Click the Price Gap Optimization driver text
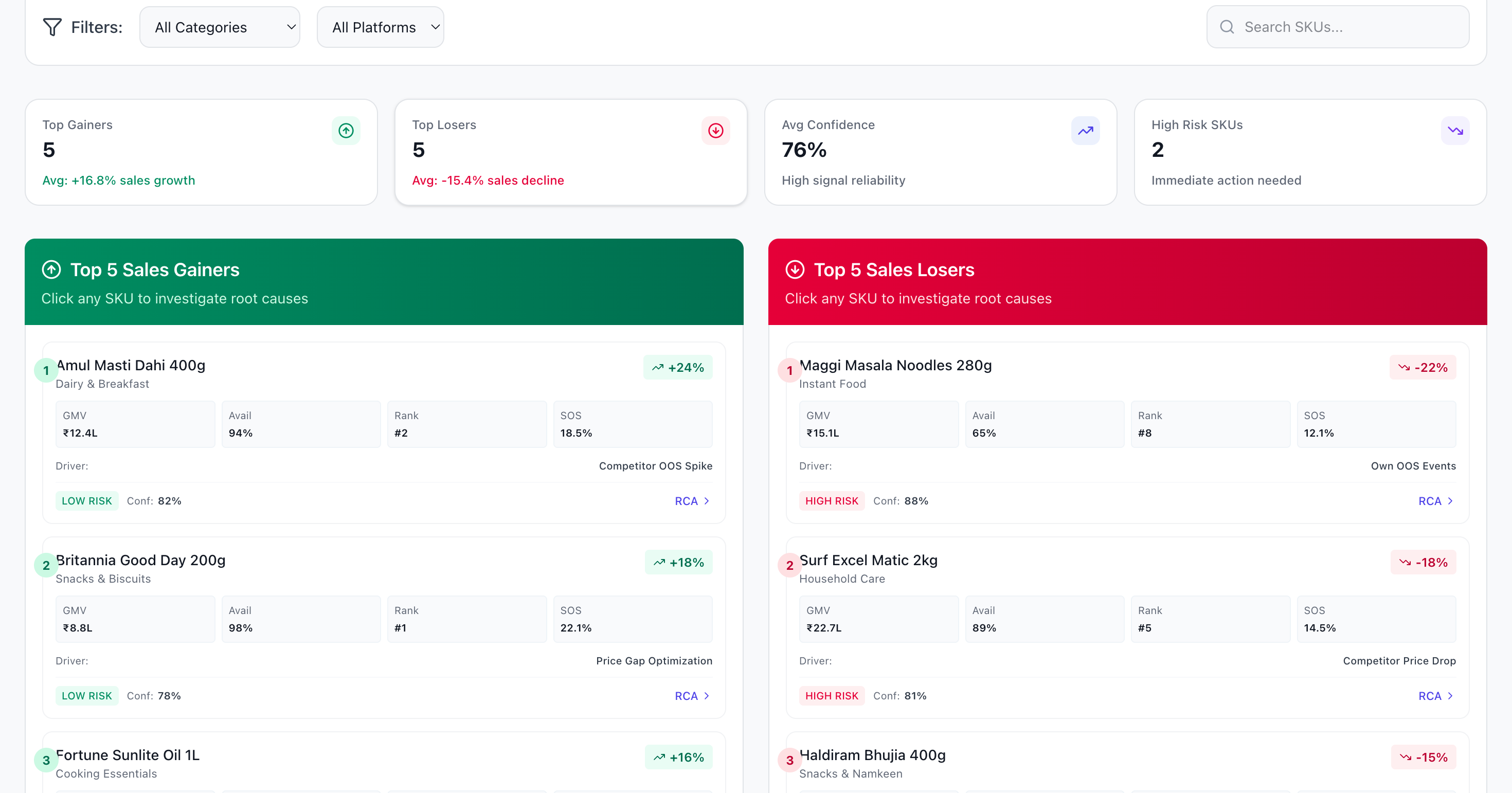This screenshot has height=793, width=1512. [655, 660]
